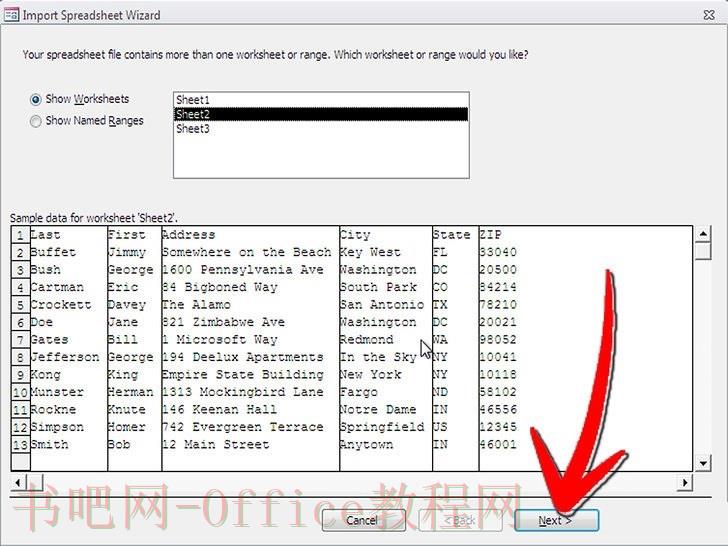Click the 'Springfield' city cell
728x546 pixels.
(386, 427)
